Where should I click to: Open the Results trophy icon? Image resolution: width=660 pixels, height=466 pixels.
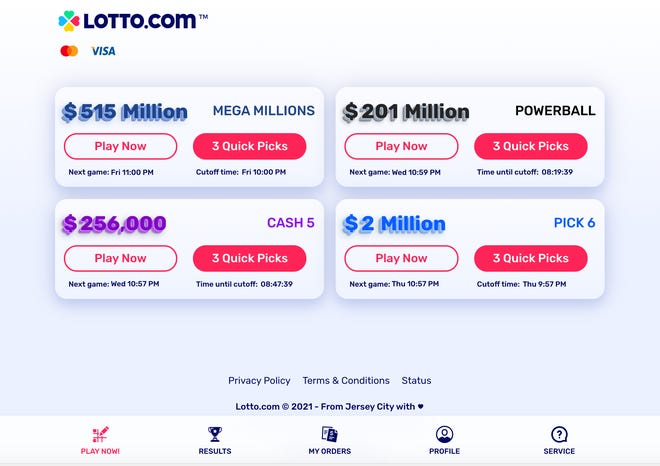pyautogui.click(x=214, y=434)
